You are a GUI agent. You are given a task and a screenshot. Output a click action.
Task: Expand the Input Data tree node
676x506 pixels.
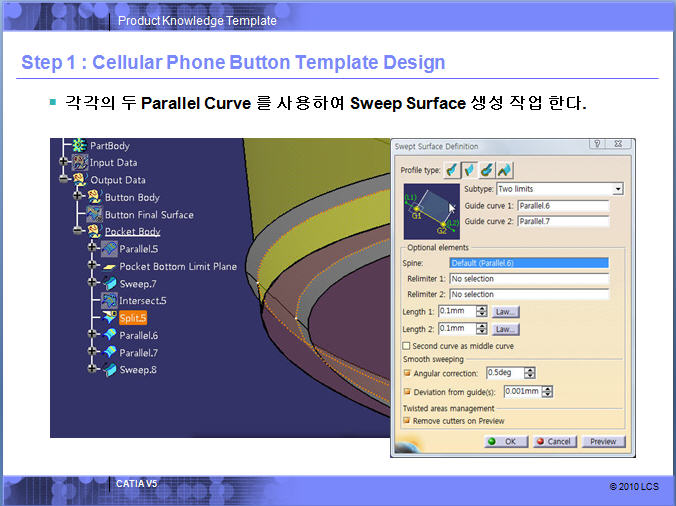click(x=64, y=163)
